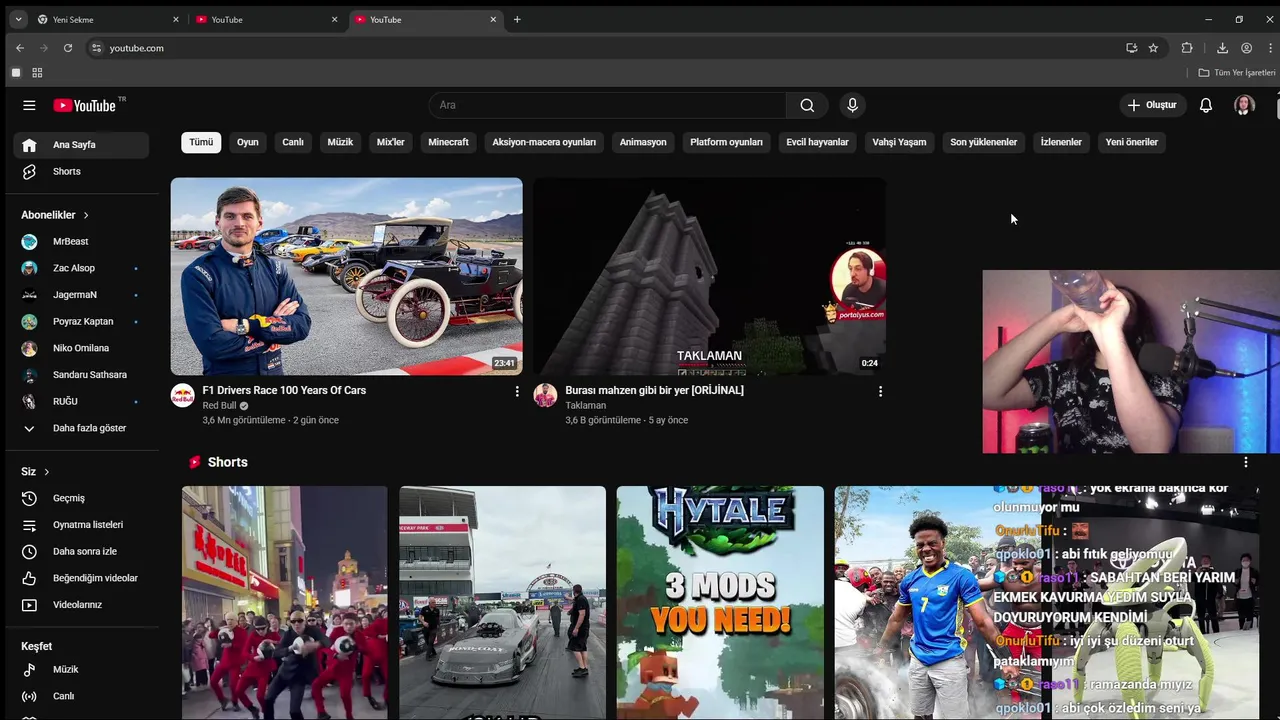
Task: Open Daha sonra izle list
Action: (81, 552)
